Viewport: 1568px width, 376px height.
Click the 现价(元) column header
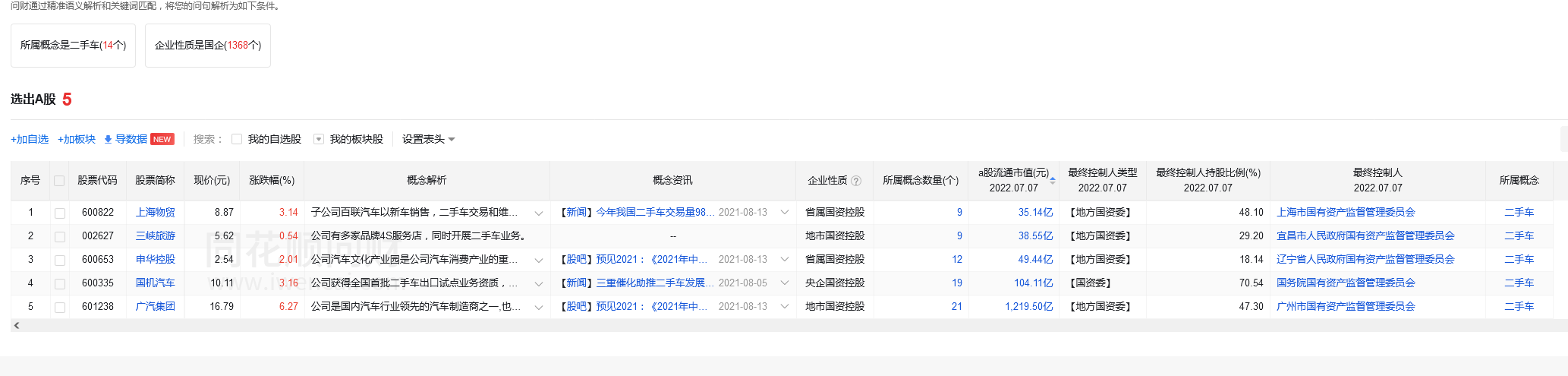(212, 181)
